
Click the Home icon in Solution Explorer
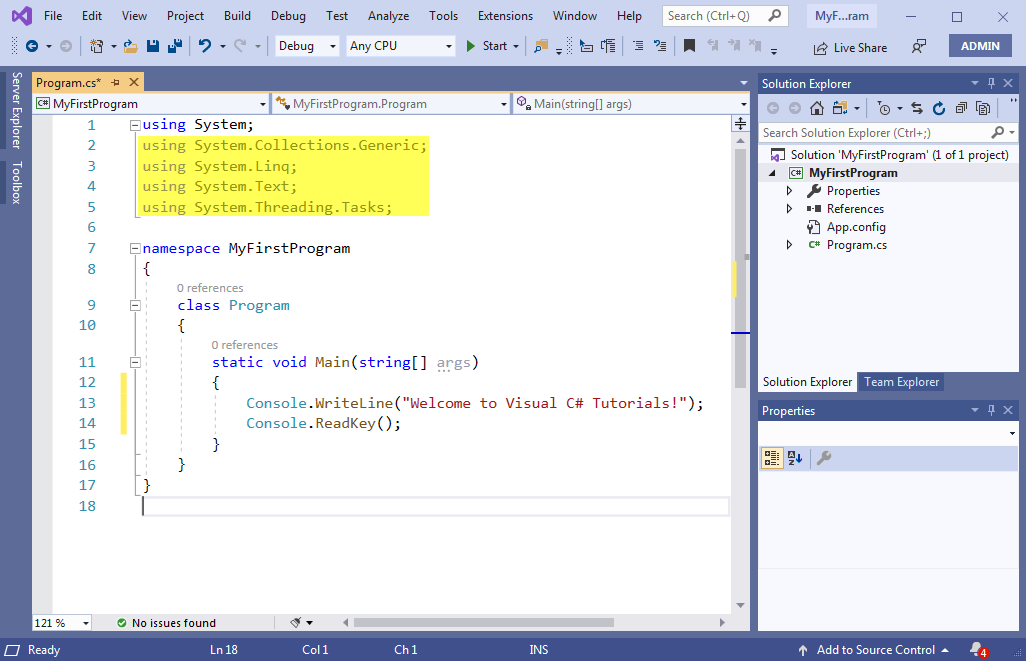pyautogui.click(x=817, y=108)
